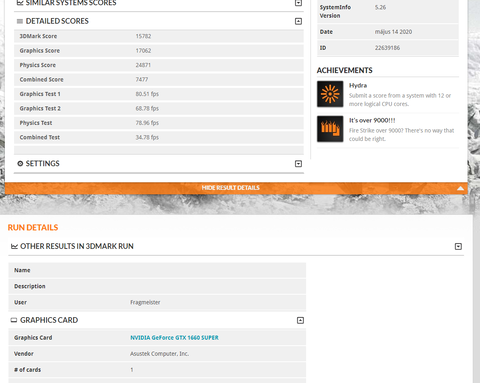480x383 pixels.
Task: Click the Graphics Card section icon
Action: click(14, 320)
